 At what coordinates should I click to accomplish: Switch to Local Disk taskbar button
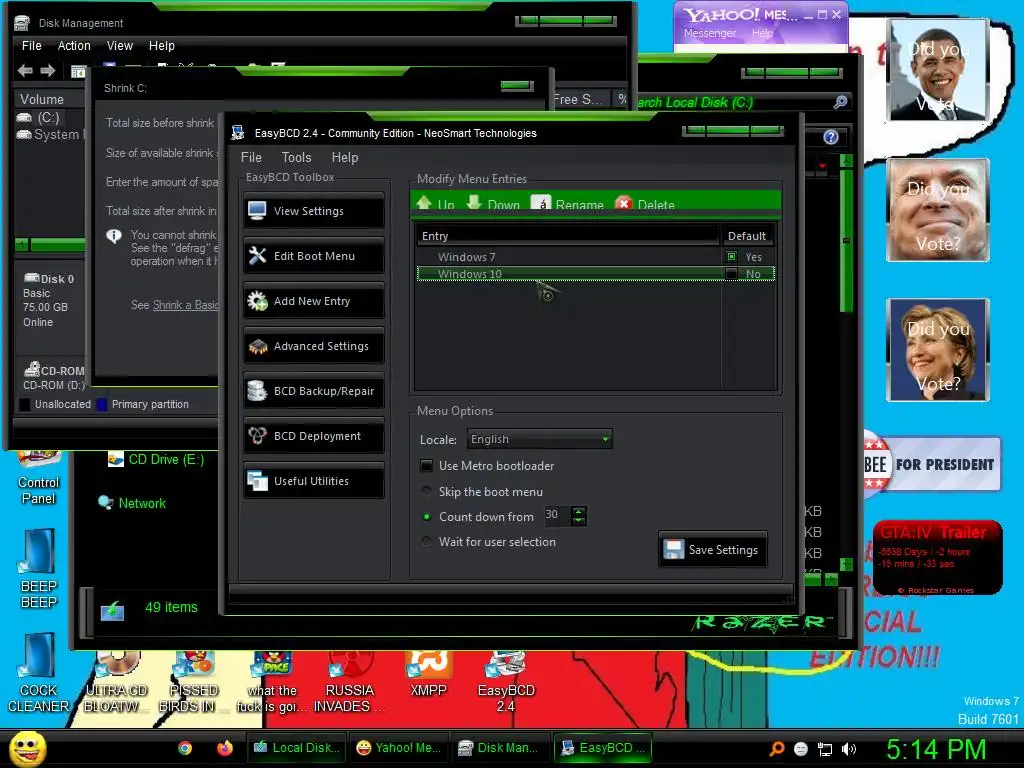[x=297, y=748]
